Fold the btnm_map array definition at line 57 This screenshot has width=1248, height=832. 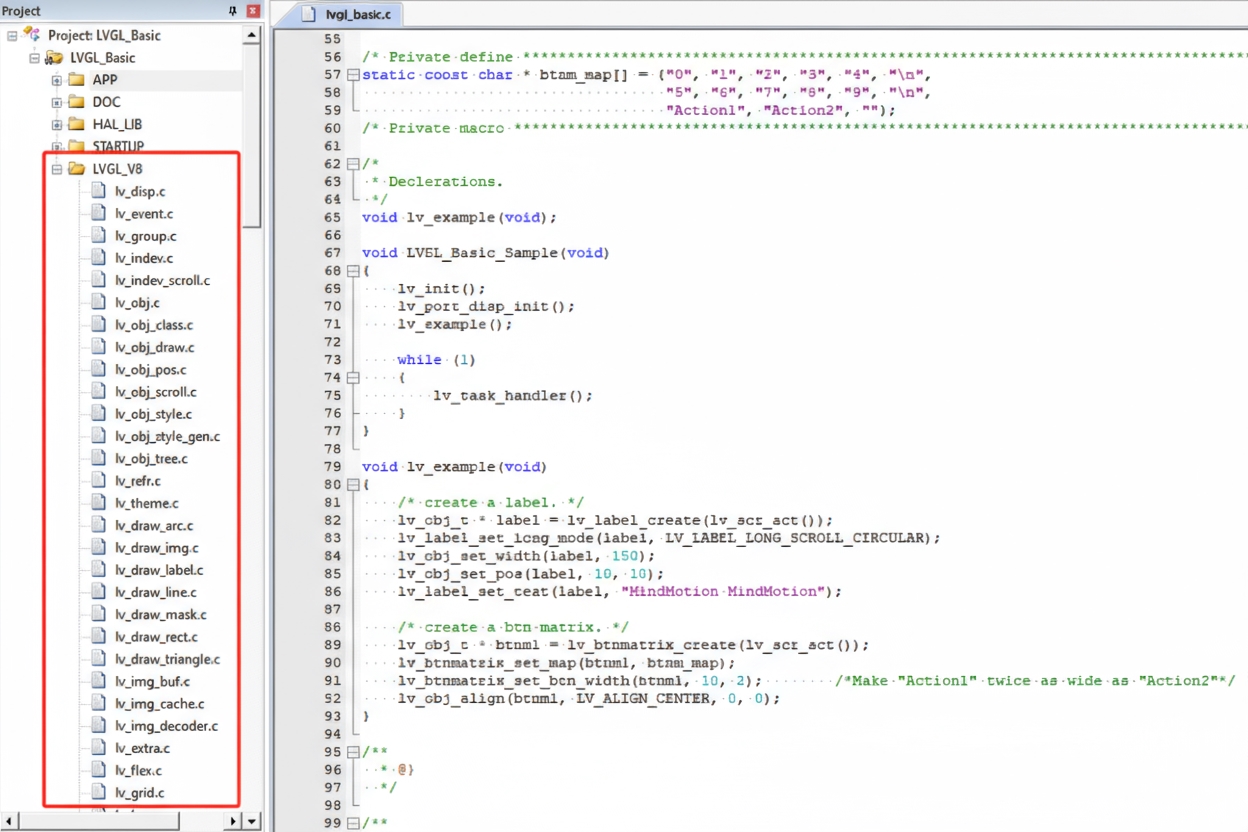coord(353,75)
